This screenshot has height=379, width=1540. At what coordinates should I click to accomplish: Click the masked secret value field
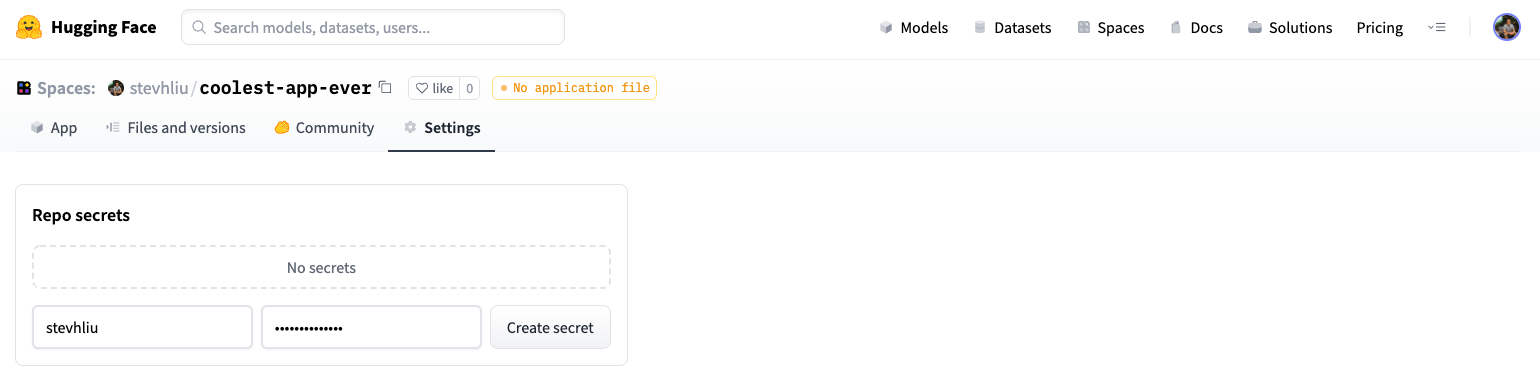point(371,327)
